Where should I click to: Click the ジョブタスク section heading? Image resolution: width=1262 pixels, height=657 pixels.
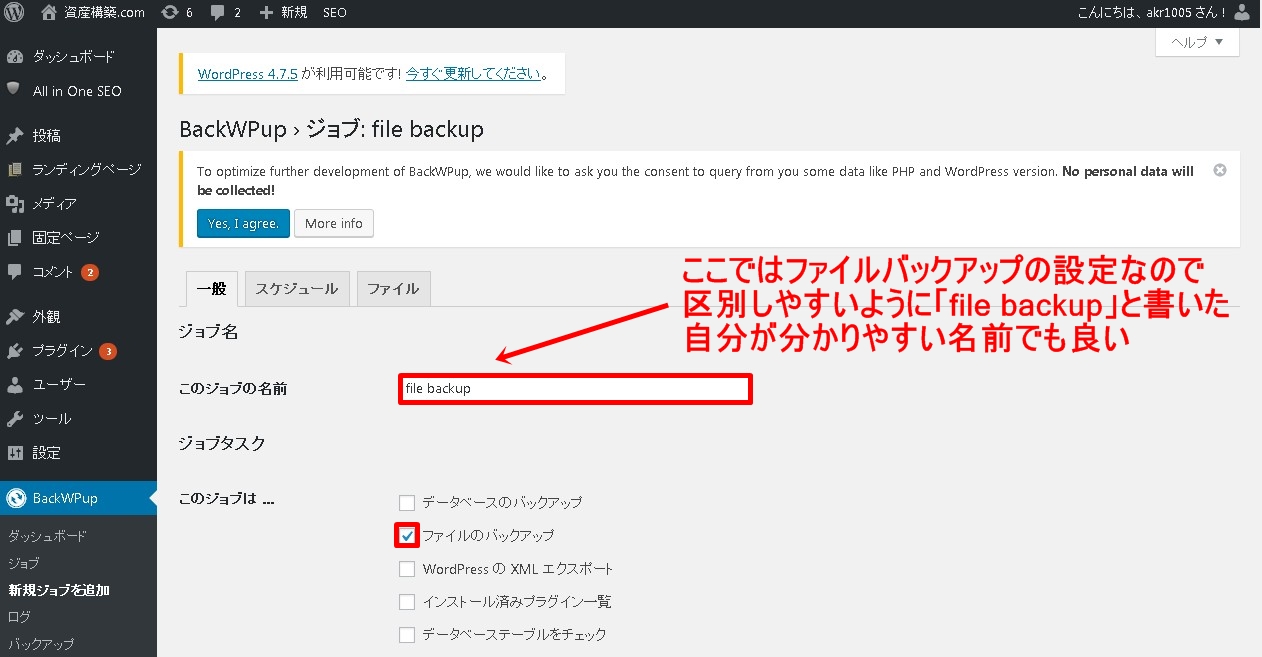[x=222, y=443]
